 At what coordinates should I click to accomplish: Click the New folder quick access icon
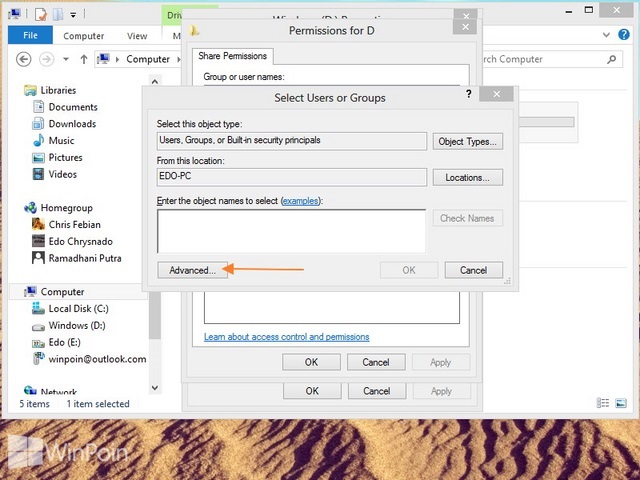[x=58, y=15]
